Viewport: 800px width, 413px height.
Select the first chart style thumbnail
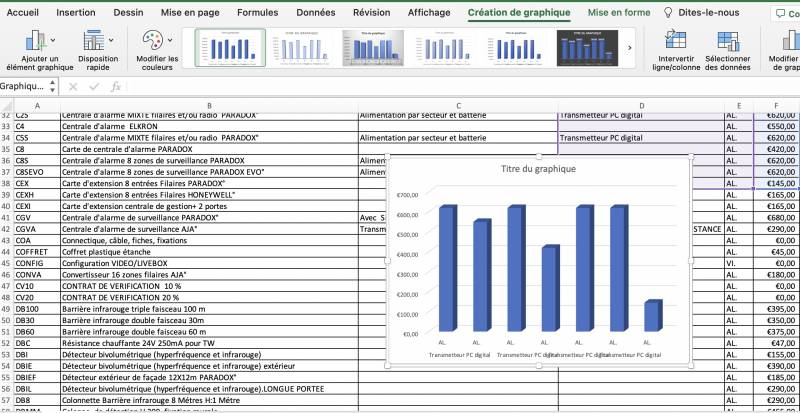(x=230, y=48)
